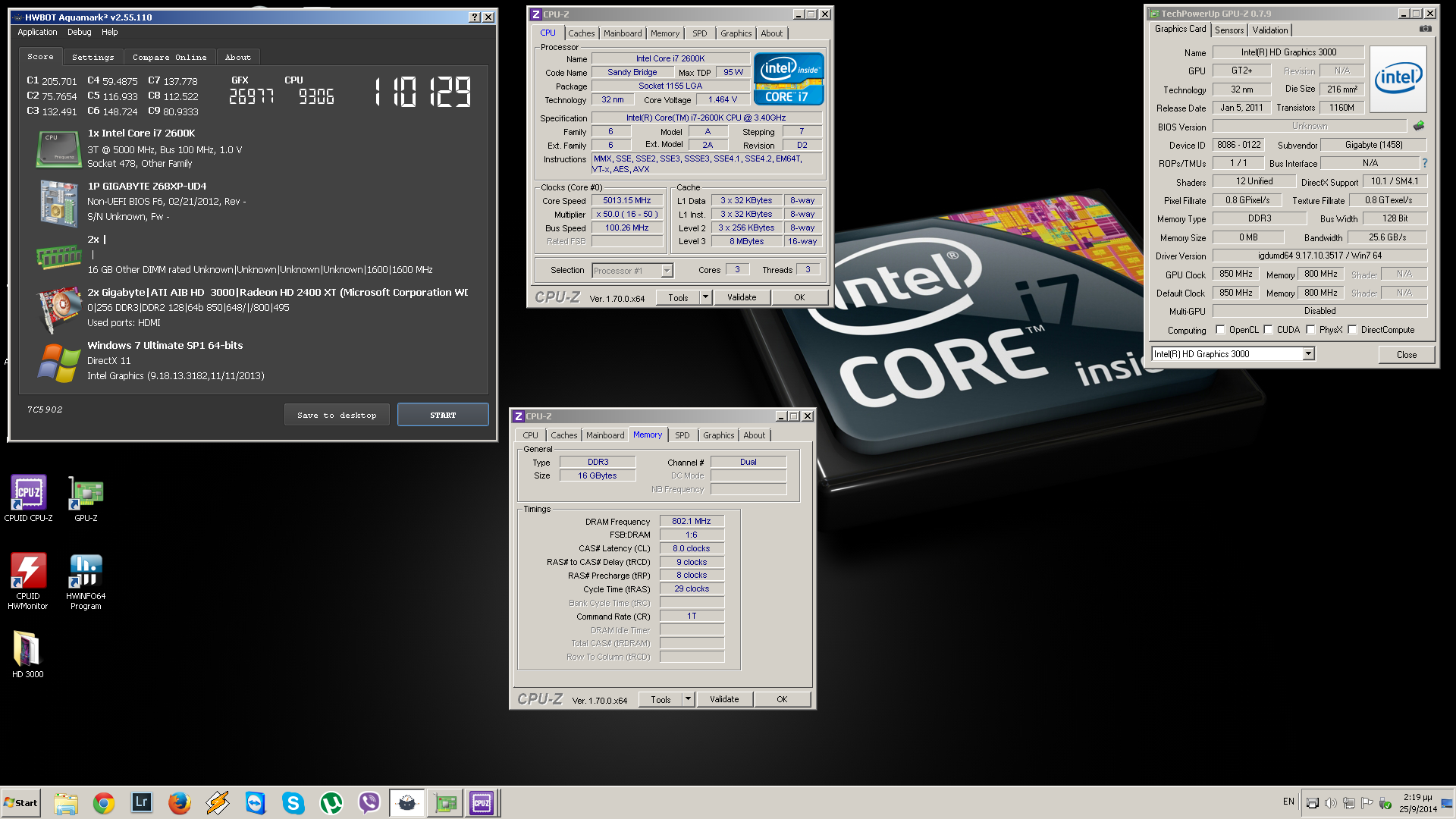Click Save to desktop button
The image size is (1456, 819).
[337, 415]
